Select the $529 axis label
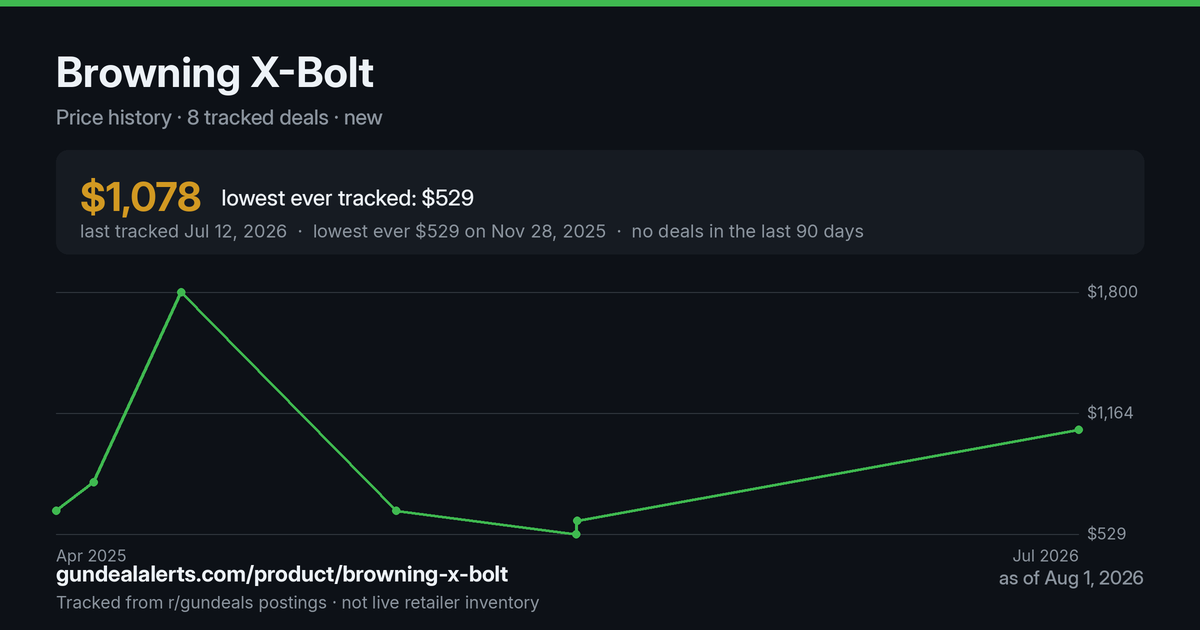The width and height of the screenshot is (1200, 630). (x=1107, y=534)
